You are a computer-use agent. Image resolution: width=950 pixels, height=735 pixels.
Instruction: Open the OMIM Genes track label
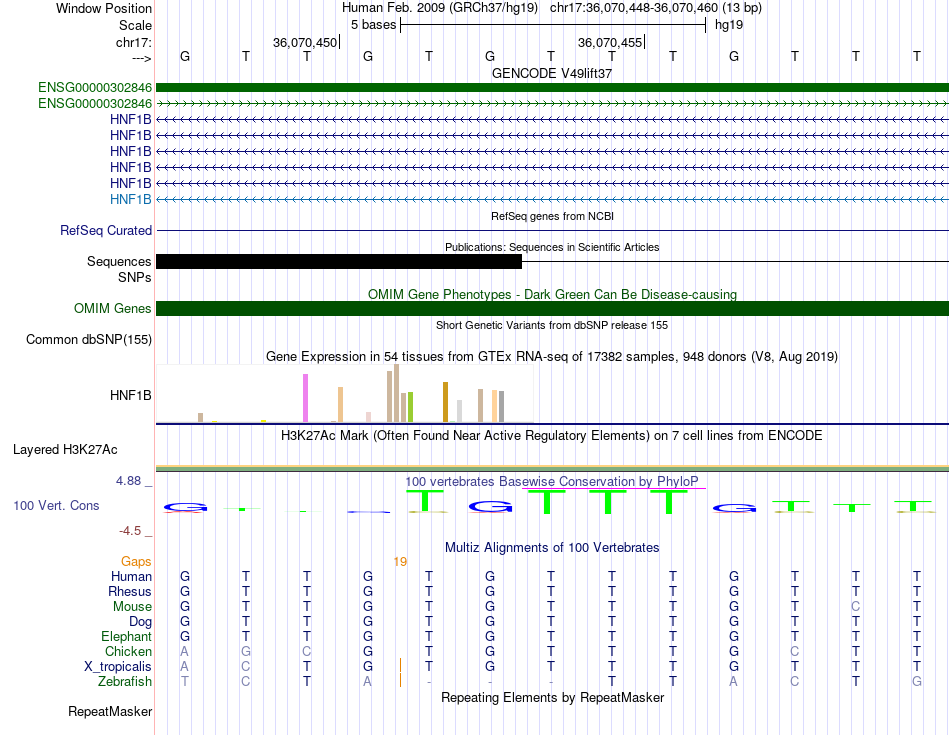pos(112,308)
